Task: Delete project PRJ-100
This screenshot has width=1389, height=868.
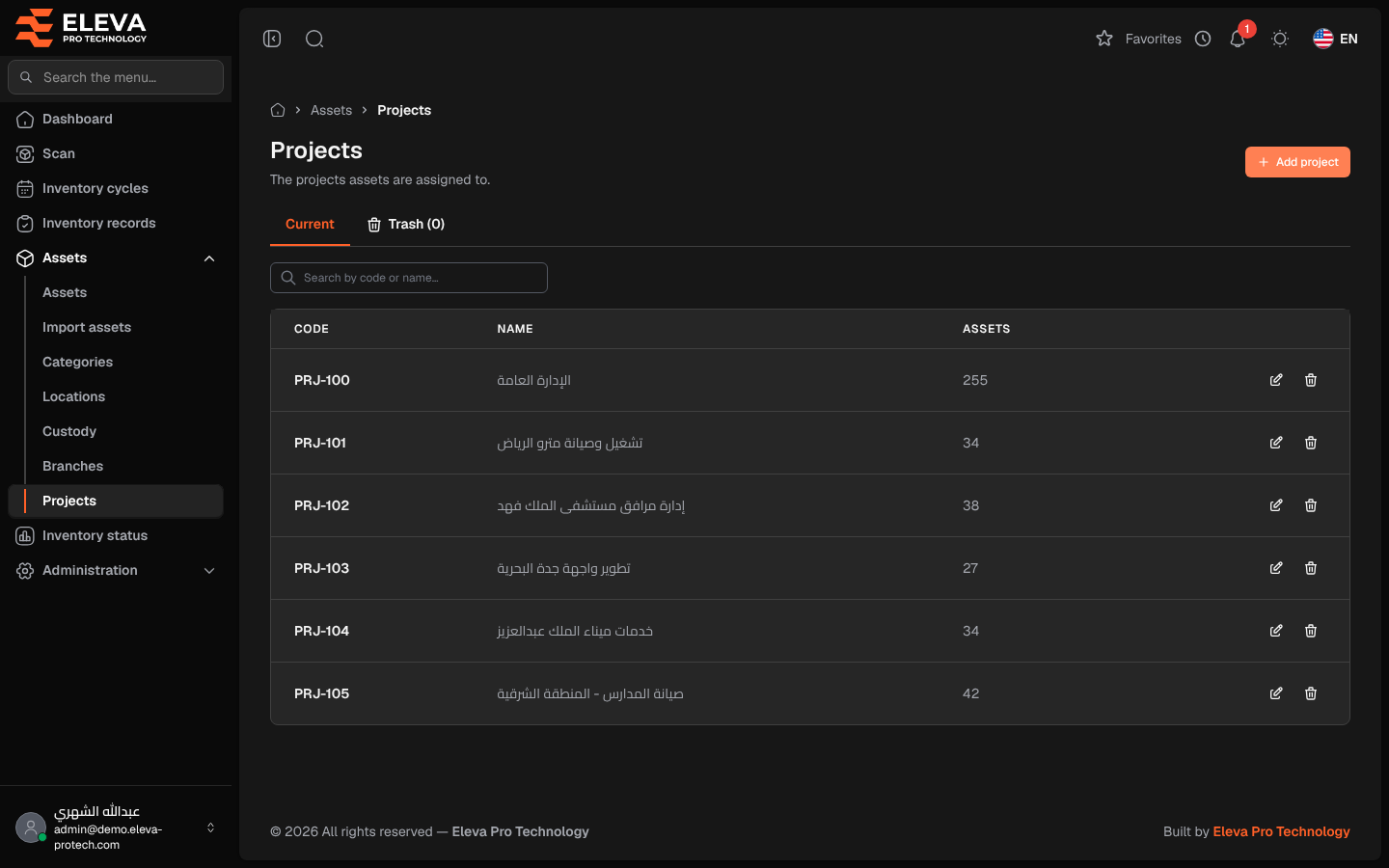Action: tap(1311, 380)
